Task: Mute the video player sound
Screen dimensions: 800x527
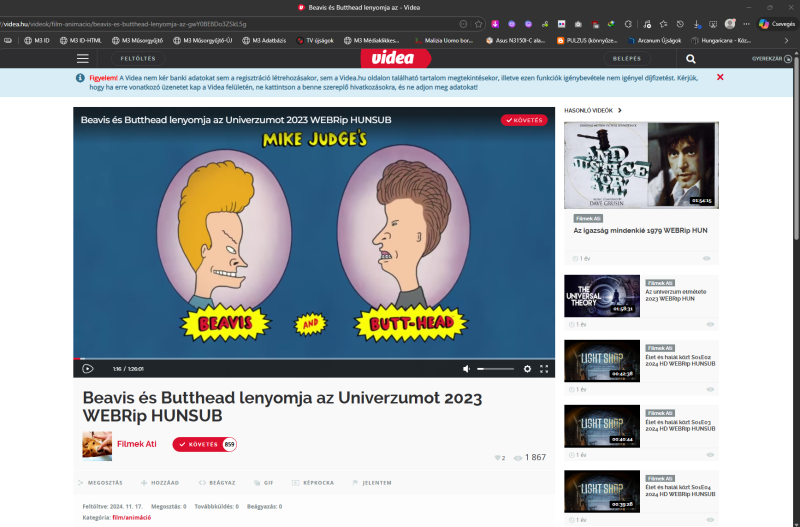Action: pos(466,369)
